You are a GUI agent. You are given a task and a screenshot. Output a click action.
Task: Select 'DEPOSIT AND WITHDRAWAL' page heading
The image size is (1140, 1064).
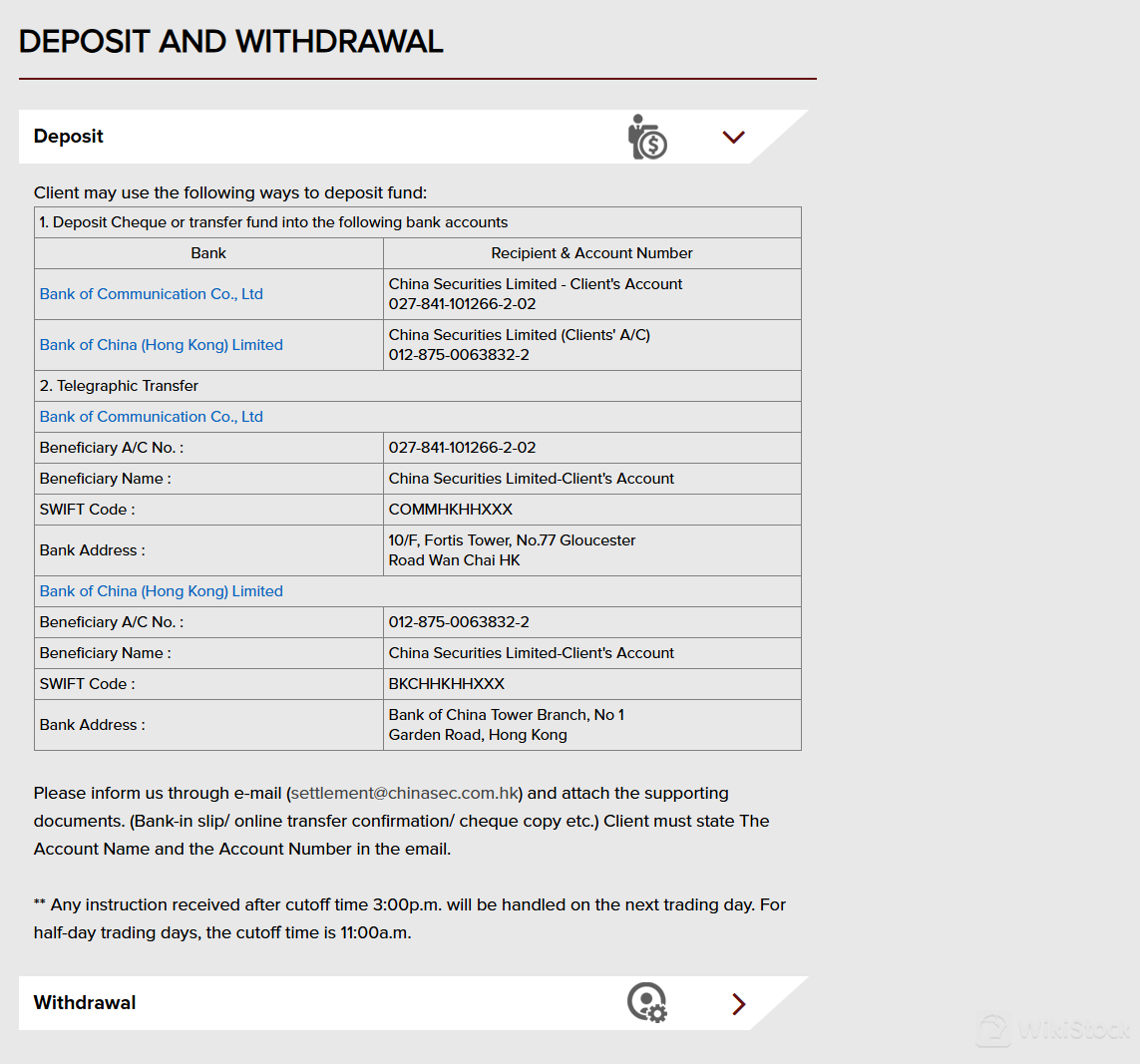coord(231,42)
